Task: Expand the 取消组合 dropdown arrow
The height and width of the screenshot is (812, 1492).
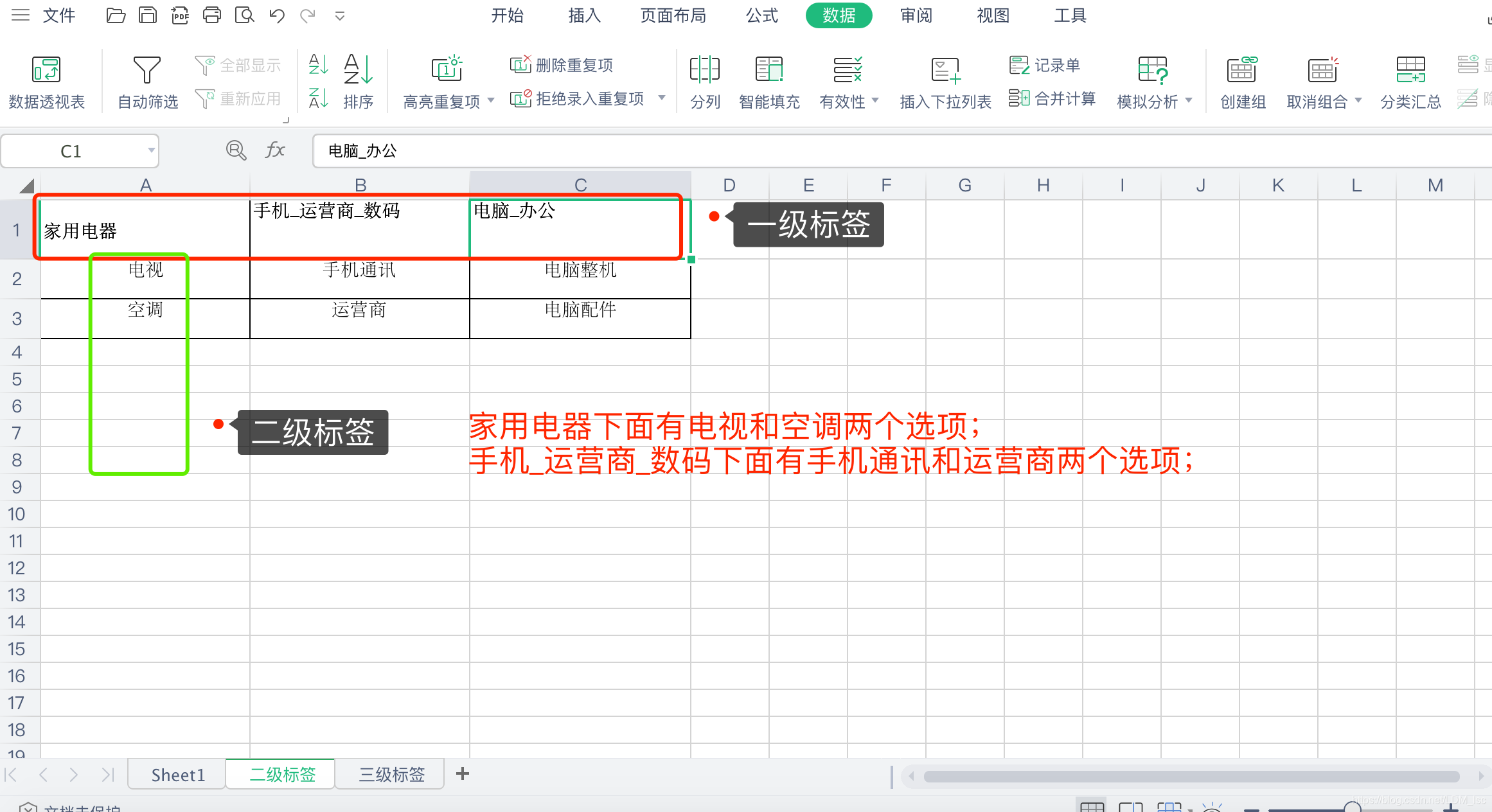Action: 1358,100
